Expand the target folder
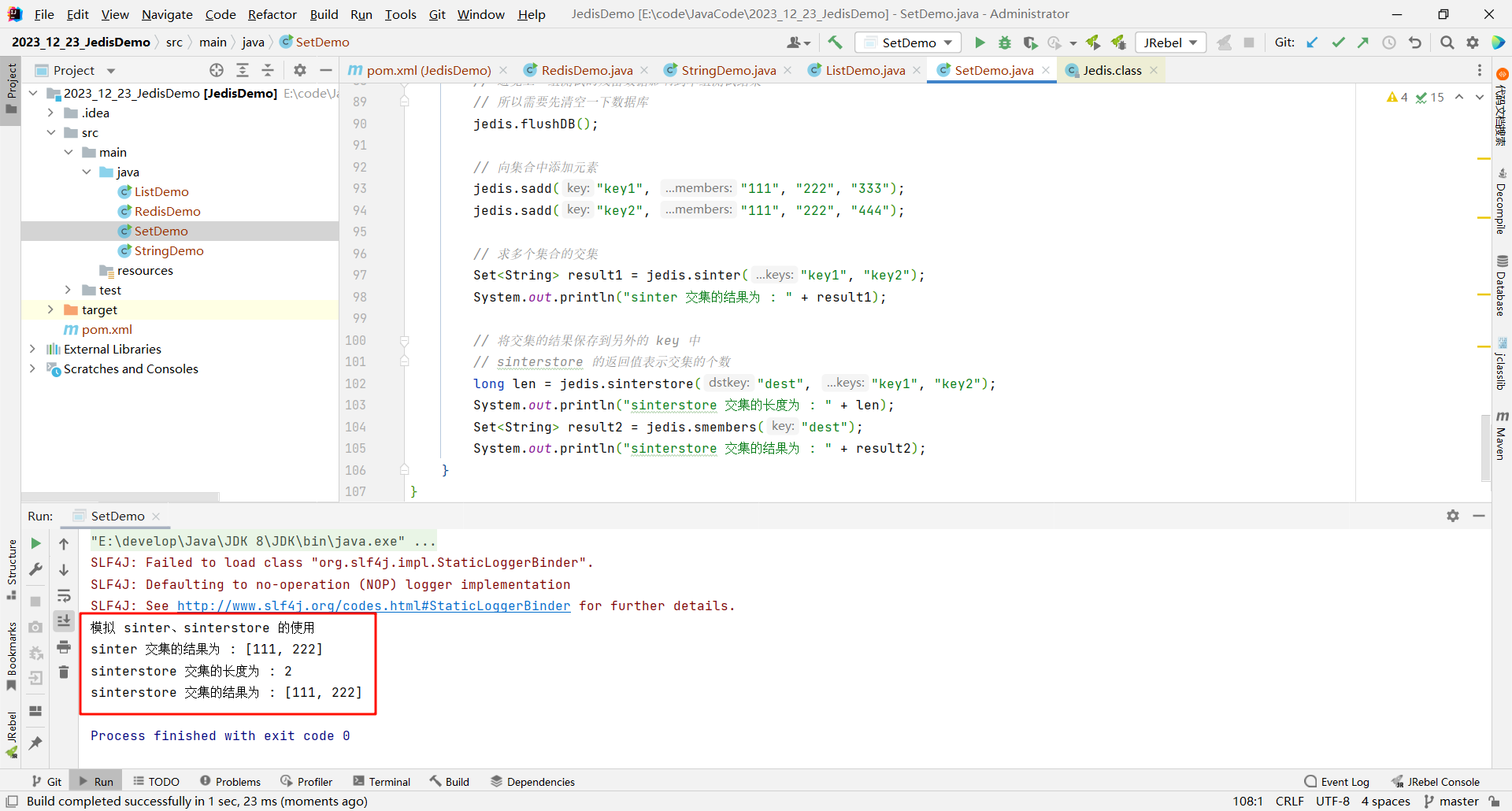This screenshot has height=811, width=1512. coord(50,309)
